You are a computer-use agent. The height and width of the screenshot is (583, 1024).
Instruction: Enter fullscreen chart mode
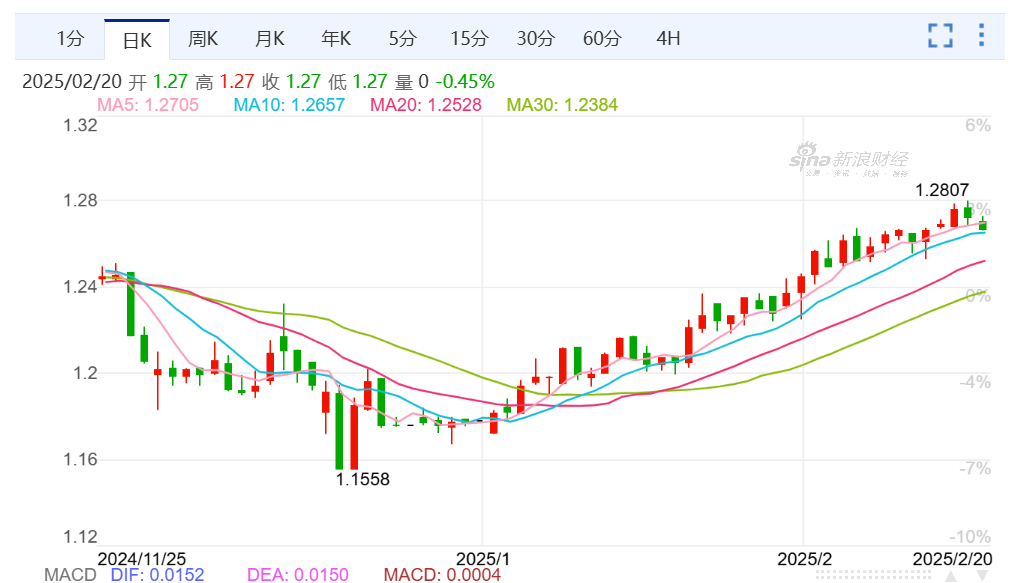coord(940,35)
